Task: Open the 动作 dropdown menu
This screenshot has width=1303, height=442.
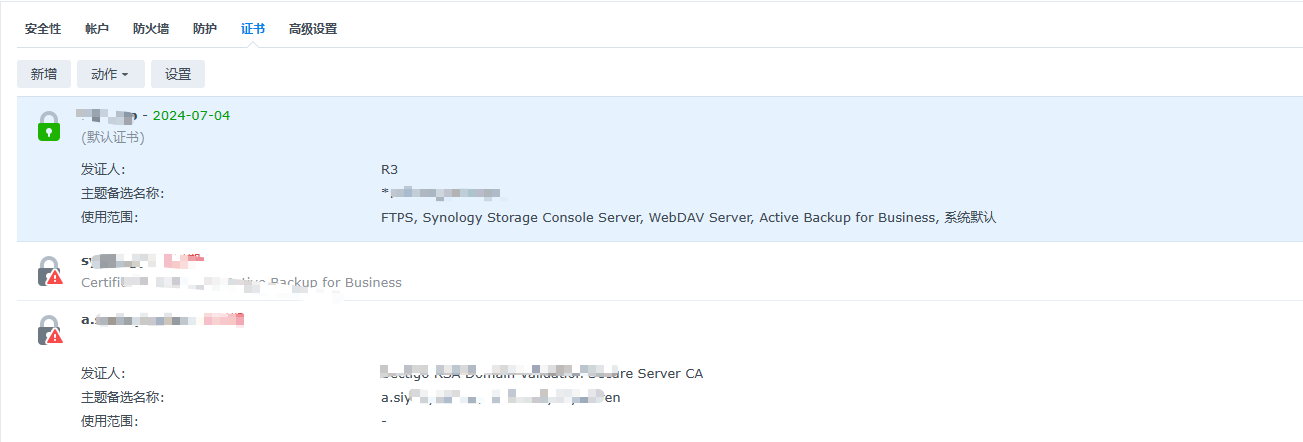Action: click(x=111, y=74)
